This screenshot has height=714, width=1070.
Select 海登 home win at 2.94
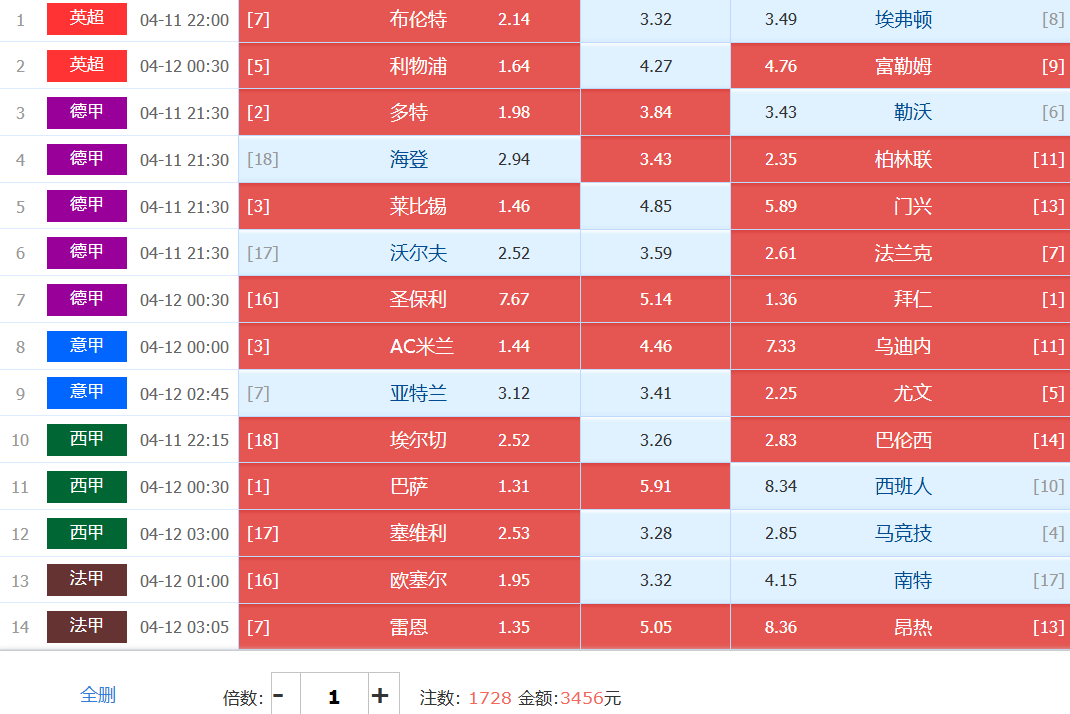point(409,160)
